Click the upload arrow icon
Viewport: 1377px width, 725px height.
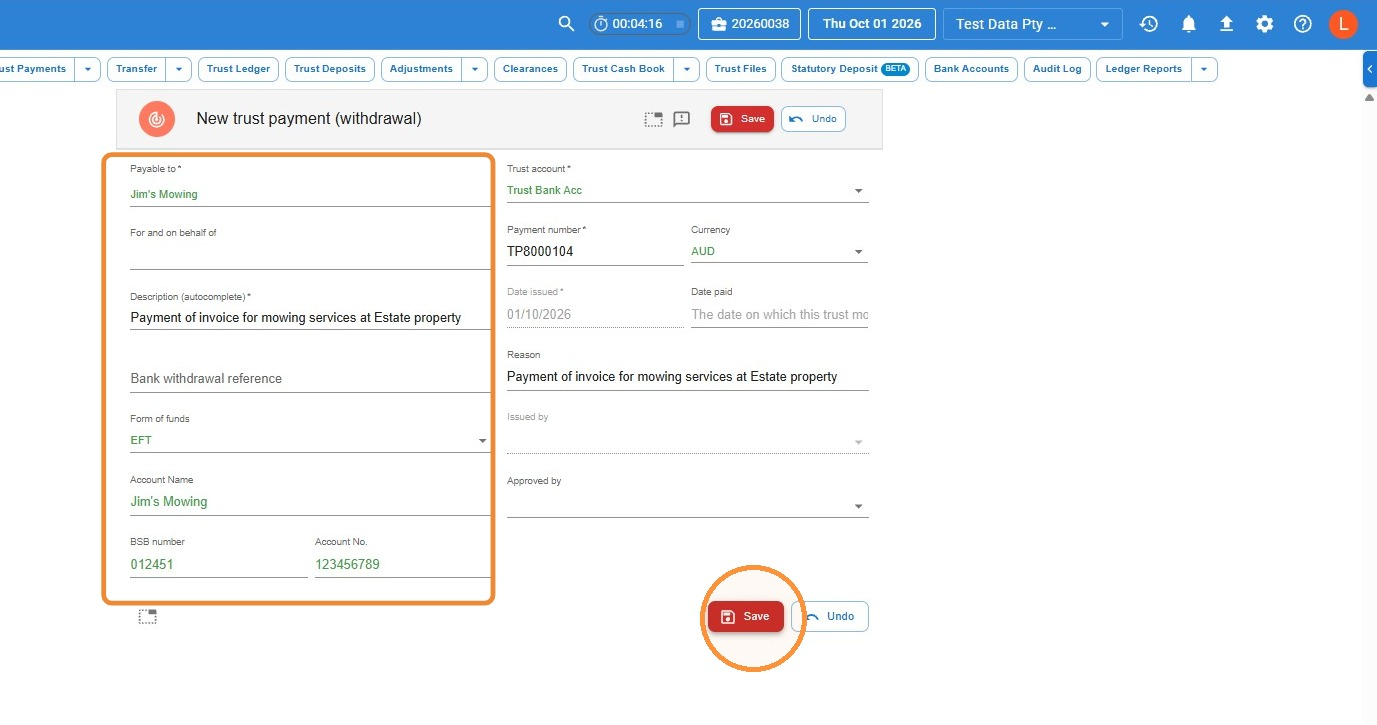click(1226, 24)
